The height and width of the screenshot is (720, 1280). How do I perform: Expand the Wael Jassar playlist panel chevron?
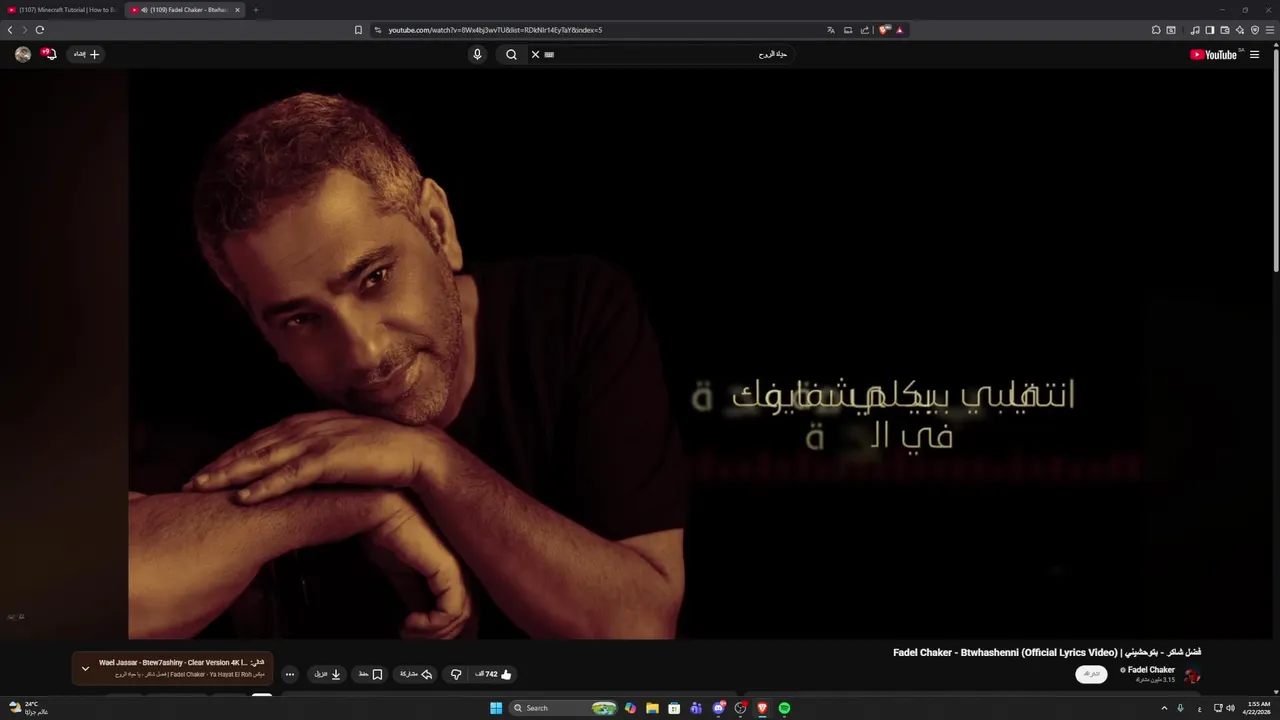85,668
